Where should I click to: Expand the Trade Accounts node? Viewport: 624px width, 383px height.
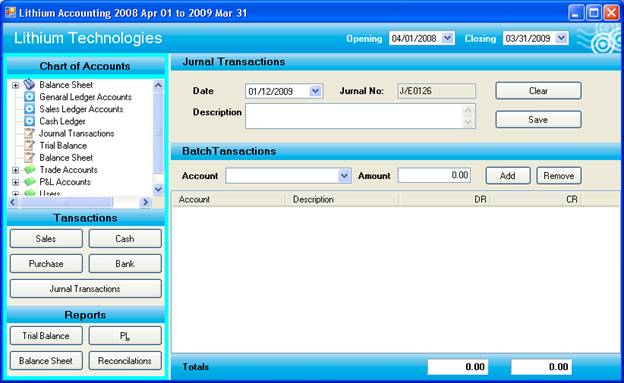(x=15, y=170)
